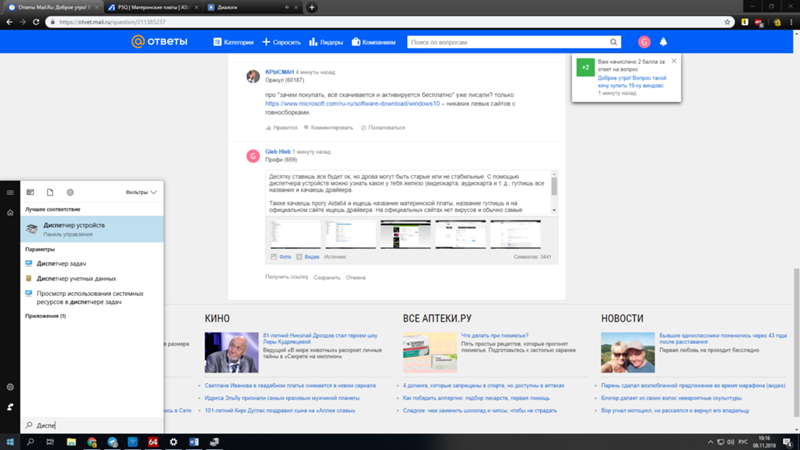Click the taskbar search magnifier
Viewport: 800px width, 450px height.
point(30,442)
